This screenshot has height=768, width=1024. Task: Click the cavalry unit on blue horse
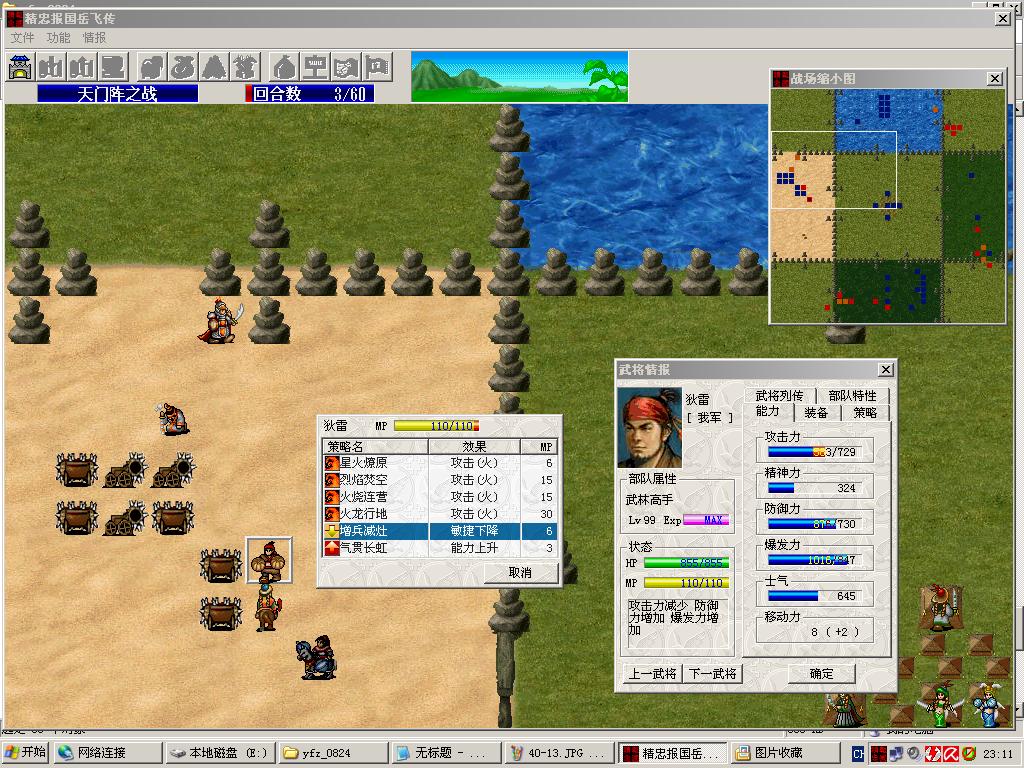(317, 657)
